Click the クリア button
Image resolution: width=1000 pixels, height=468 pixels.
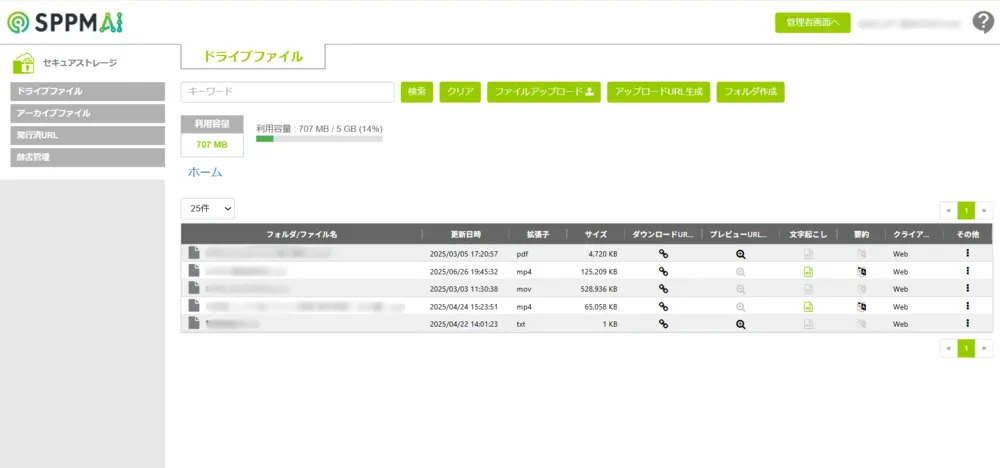460,92
